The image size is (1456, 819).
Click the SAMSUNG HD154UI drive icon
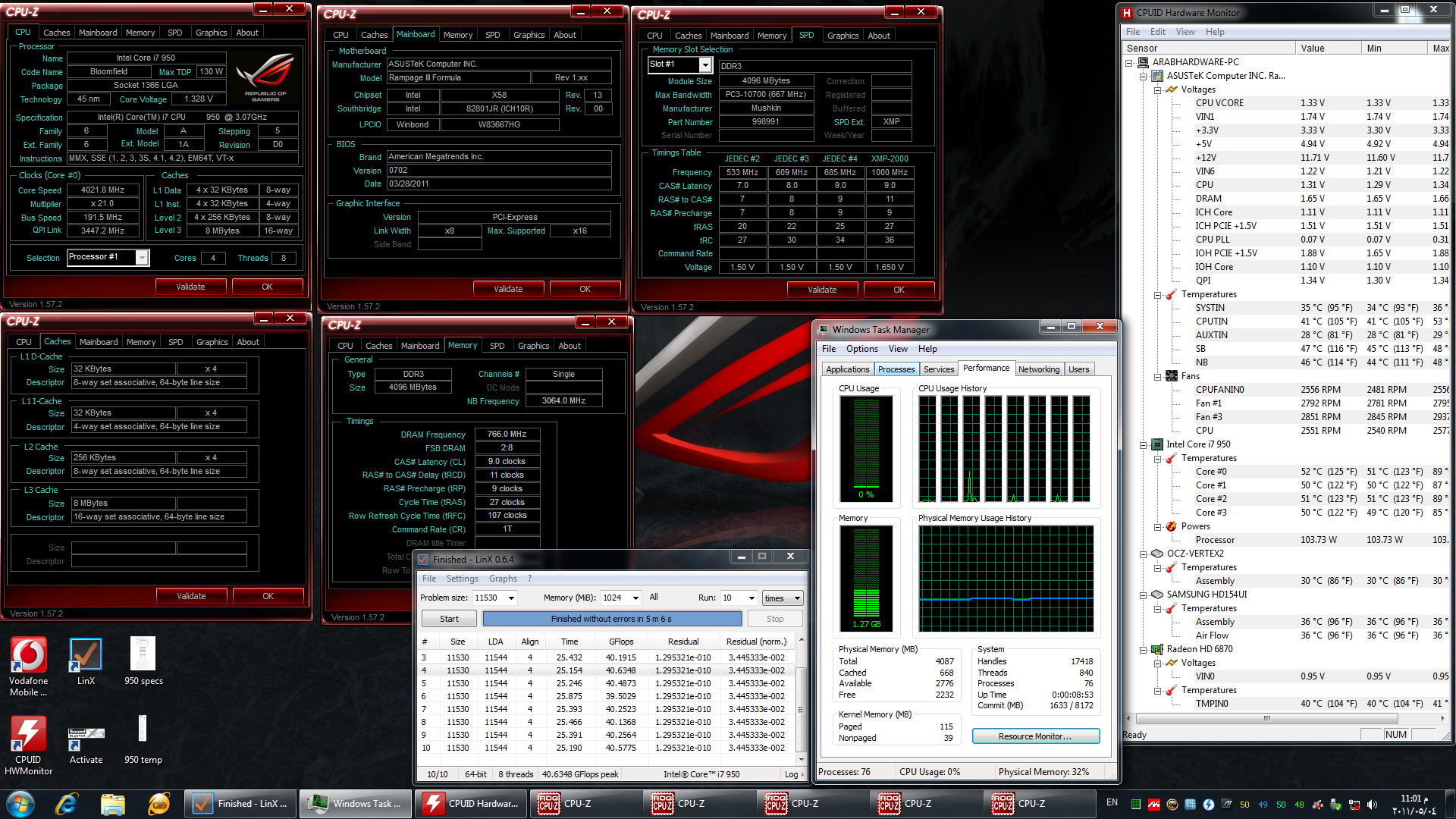1157,595
